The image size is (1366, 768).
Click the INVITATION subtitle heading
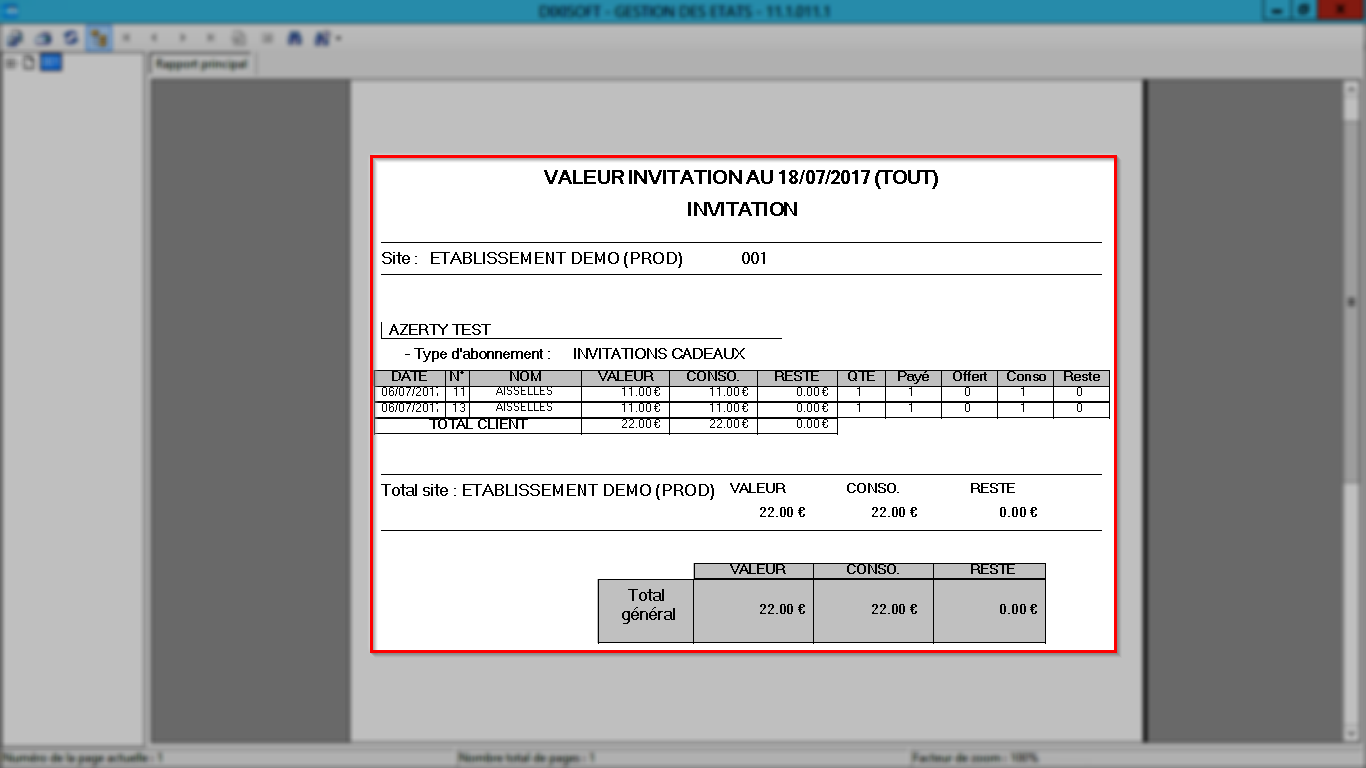click(742, 210)
